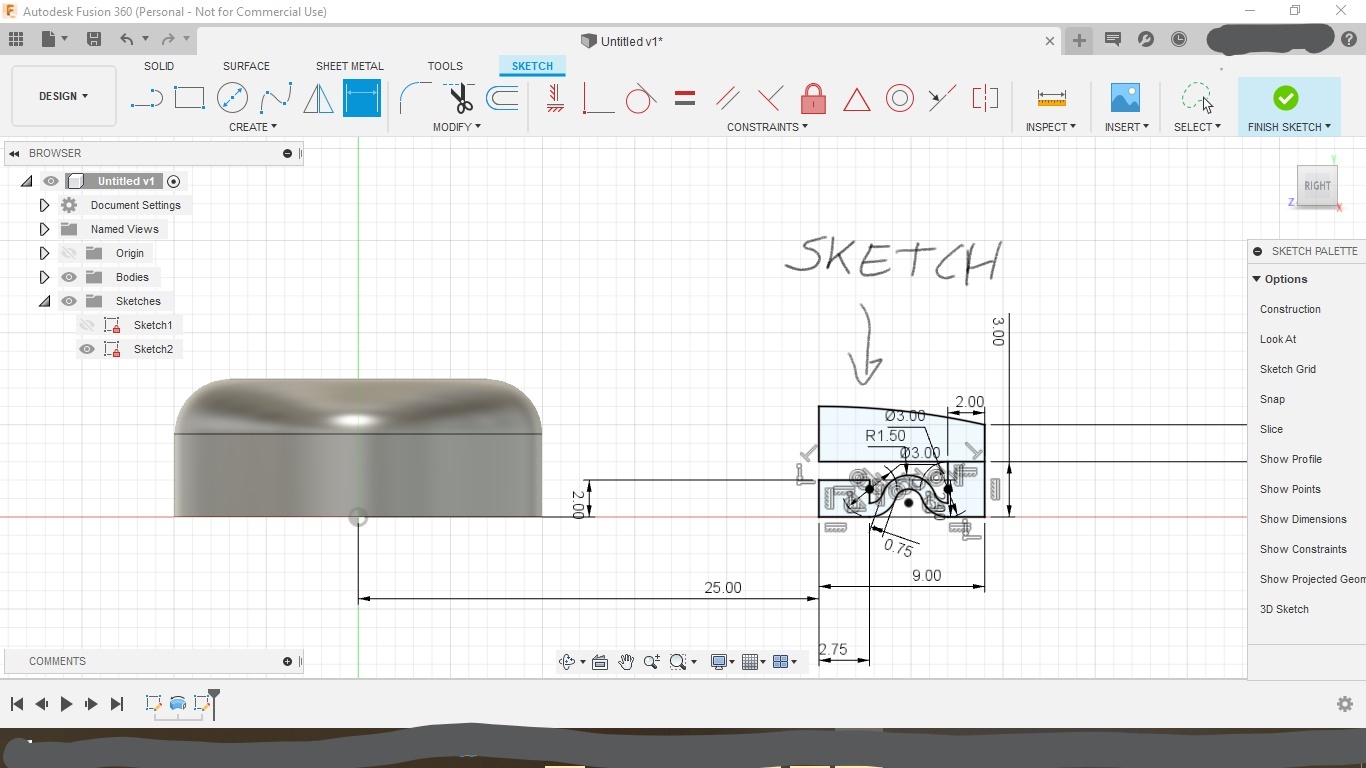Collapse the Sketches folder in browser
The image size is (1366, 768).
44,301
